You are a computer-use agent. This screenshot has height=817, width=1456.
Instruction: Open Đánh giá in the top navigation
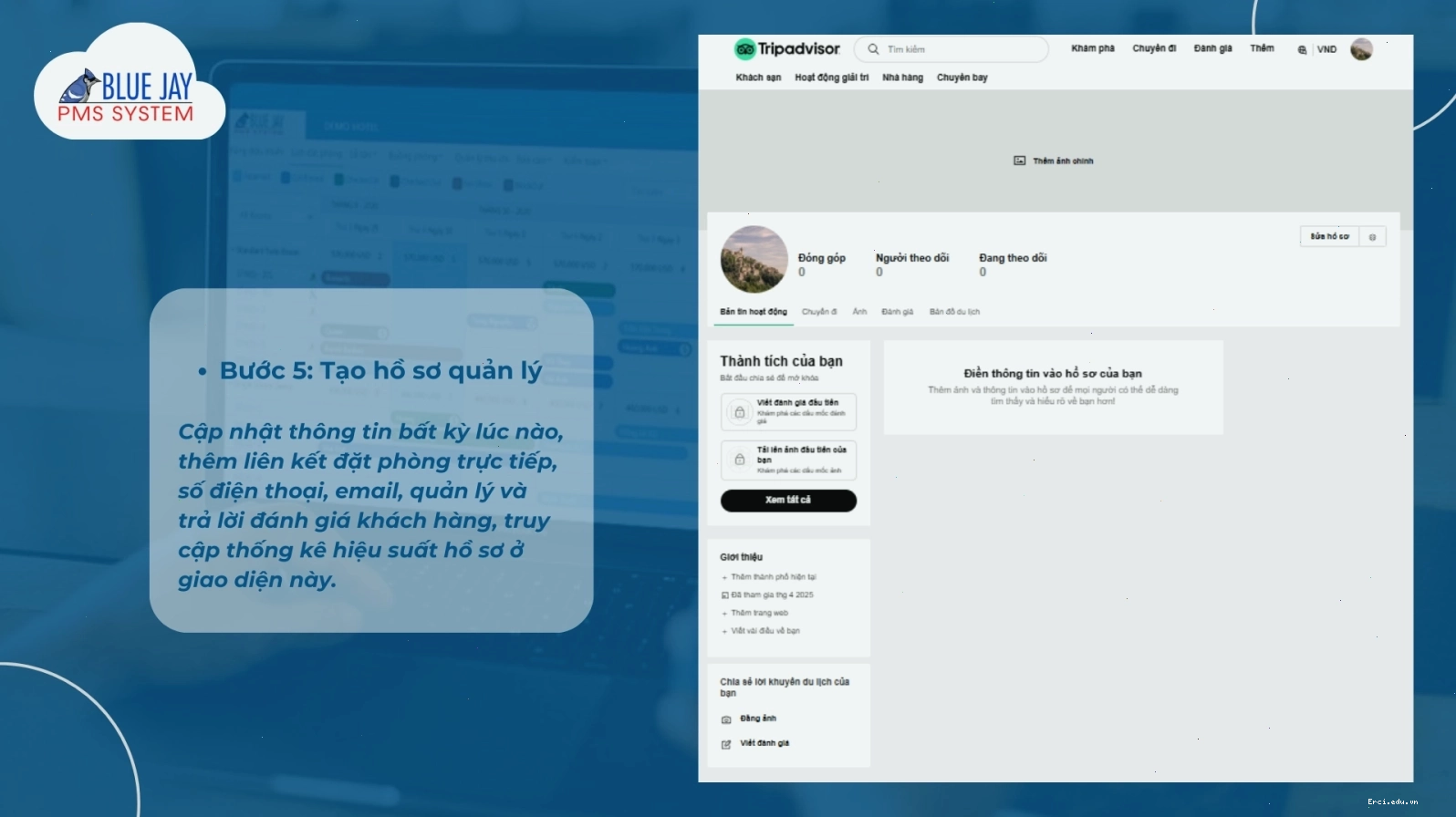[1212, 48]
